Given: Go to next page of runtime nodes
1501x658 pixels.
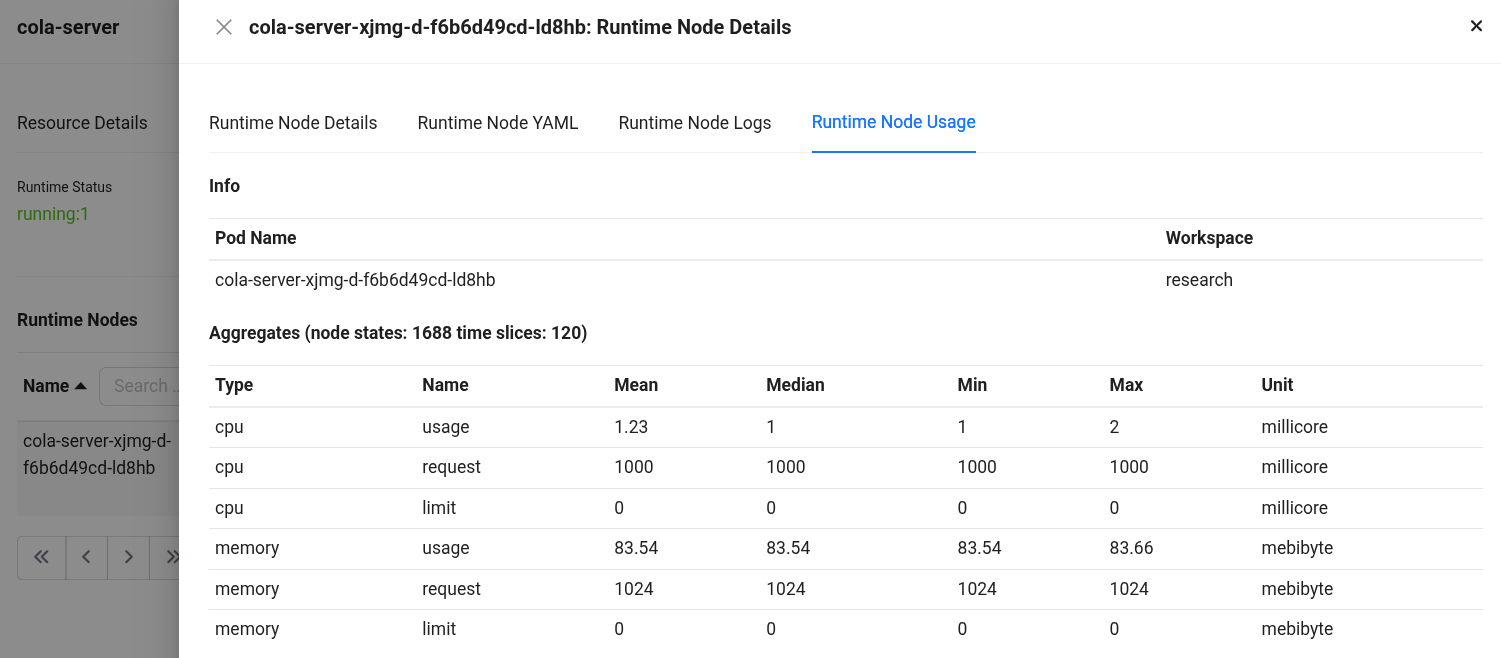Looking at the screenshot, I should 129,558.
